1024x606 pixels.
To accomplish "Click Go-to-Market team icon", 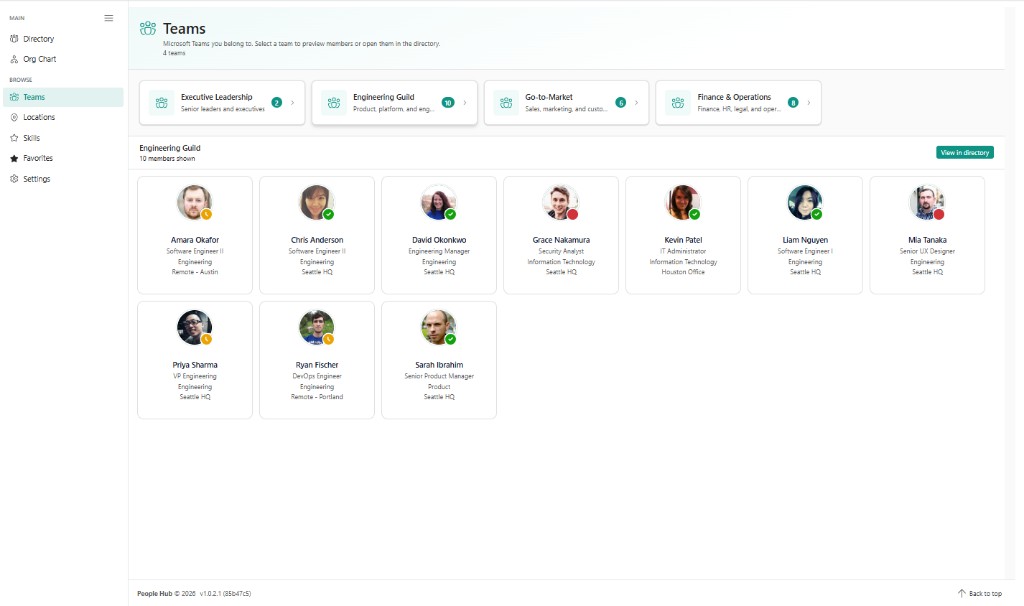I will pyautogui.click(x=505, y=103).
